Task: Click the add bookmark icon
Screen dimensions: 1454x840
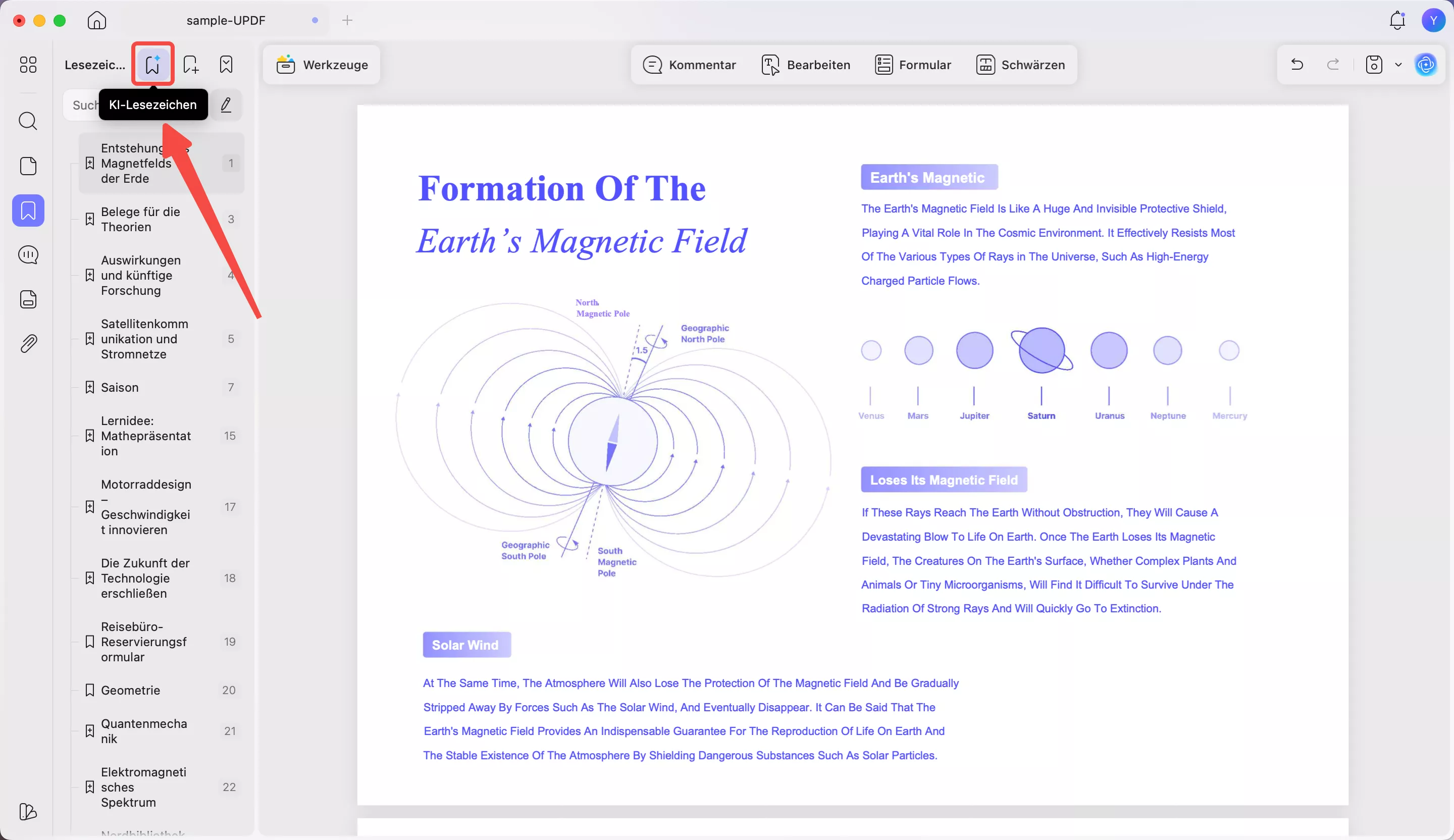Action: (x=190, y=64)
